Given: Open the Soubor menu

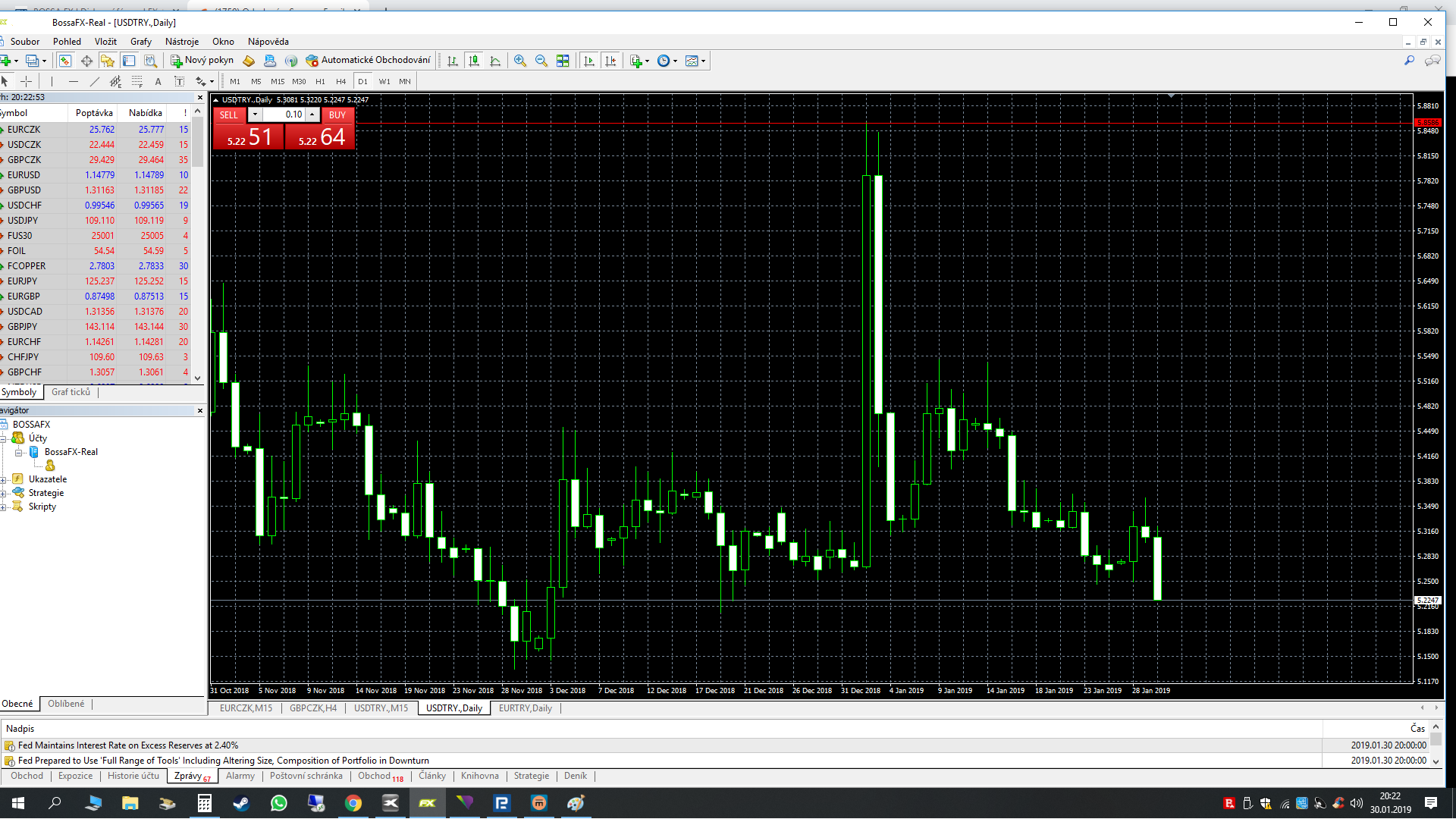Looking at the screenshot, I should 25,42.
